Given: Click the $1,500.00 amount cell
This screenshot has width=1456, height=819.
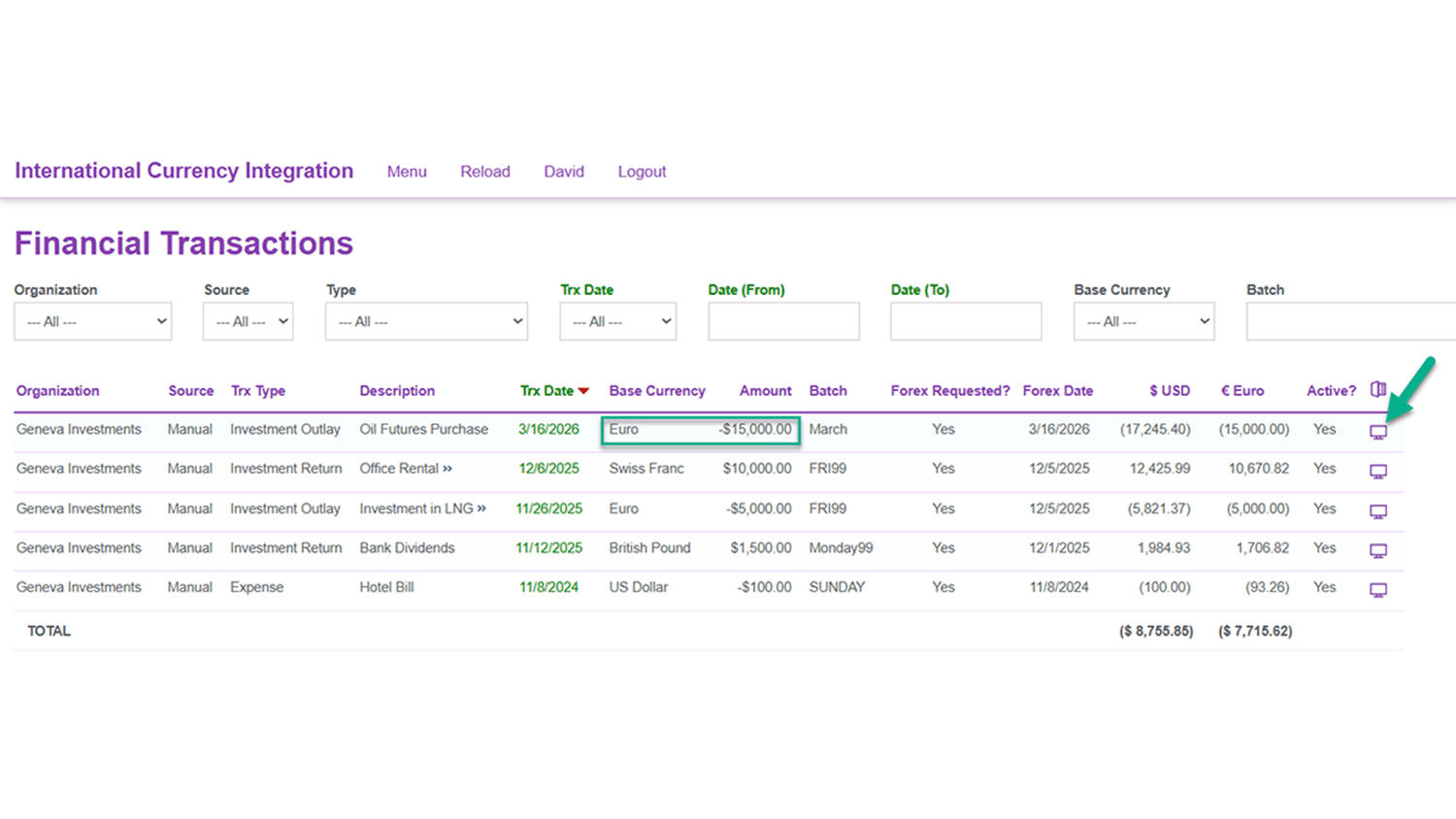Looking at the screenshot, I should pos(761,547).
